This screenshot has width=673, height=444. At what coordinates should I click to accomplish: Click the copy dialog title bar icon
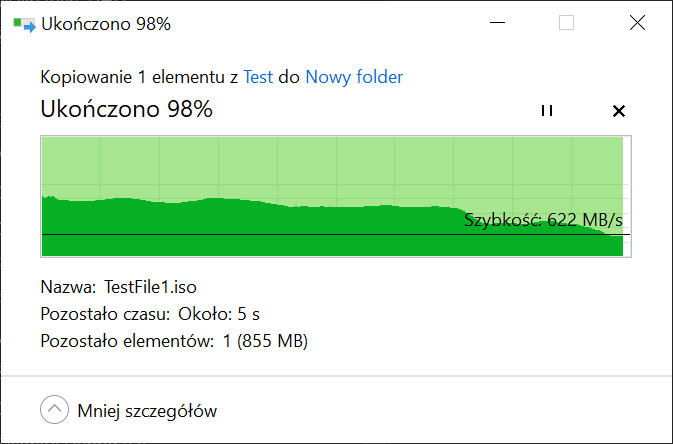click(x=24, y=24)
